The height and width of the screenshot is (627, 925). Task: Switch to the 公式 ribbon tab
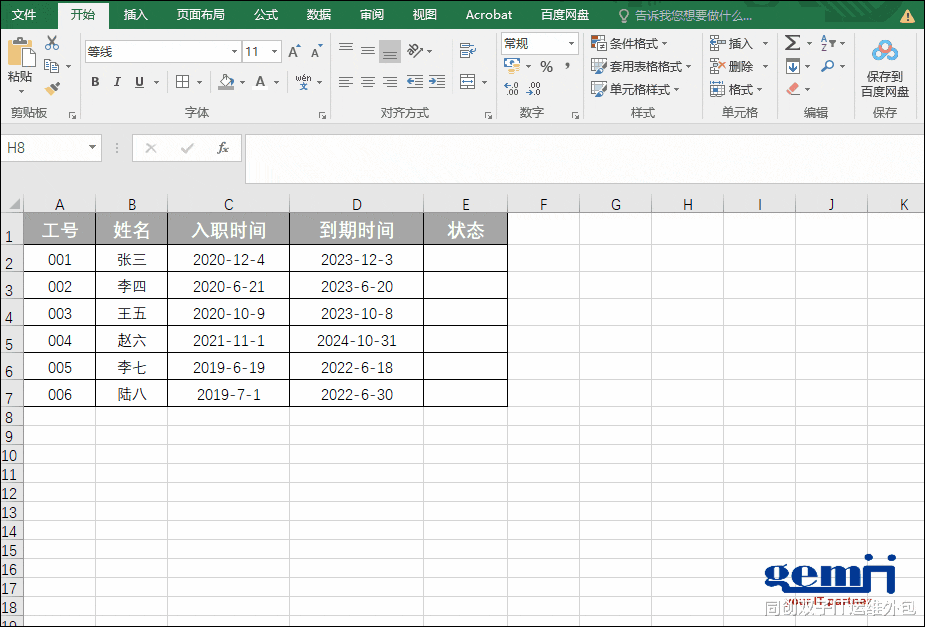[x=265, y=14]
